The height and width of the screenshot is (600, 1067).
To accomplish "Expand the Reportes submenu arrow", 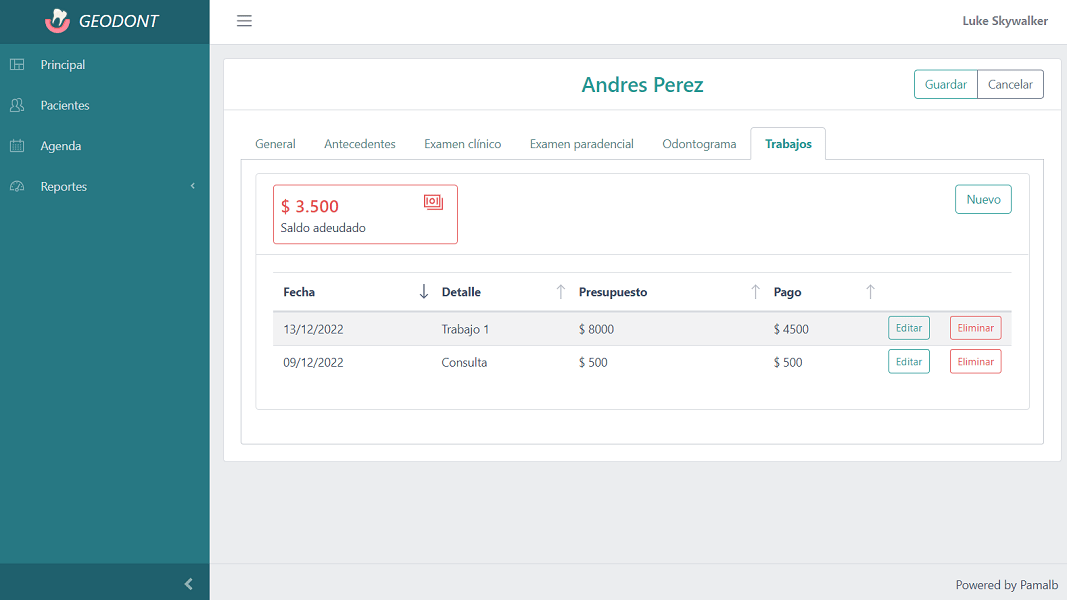I will pos(192,187).
